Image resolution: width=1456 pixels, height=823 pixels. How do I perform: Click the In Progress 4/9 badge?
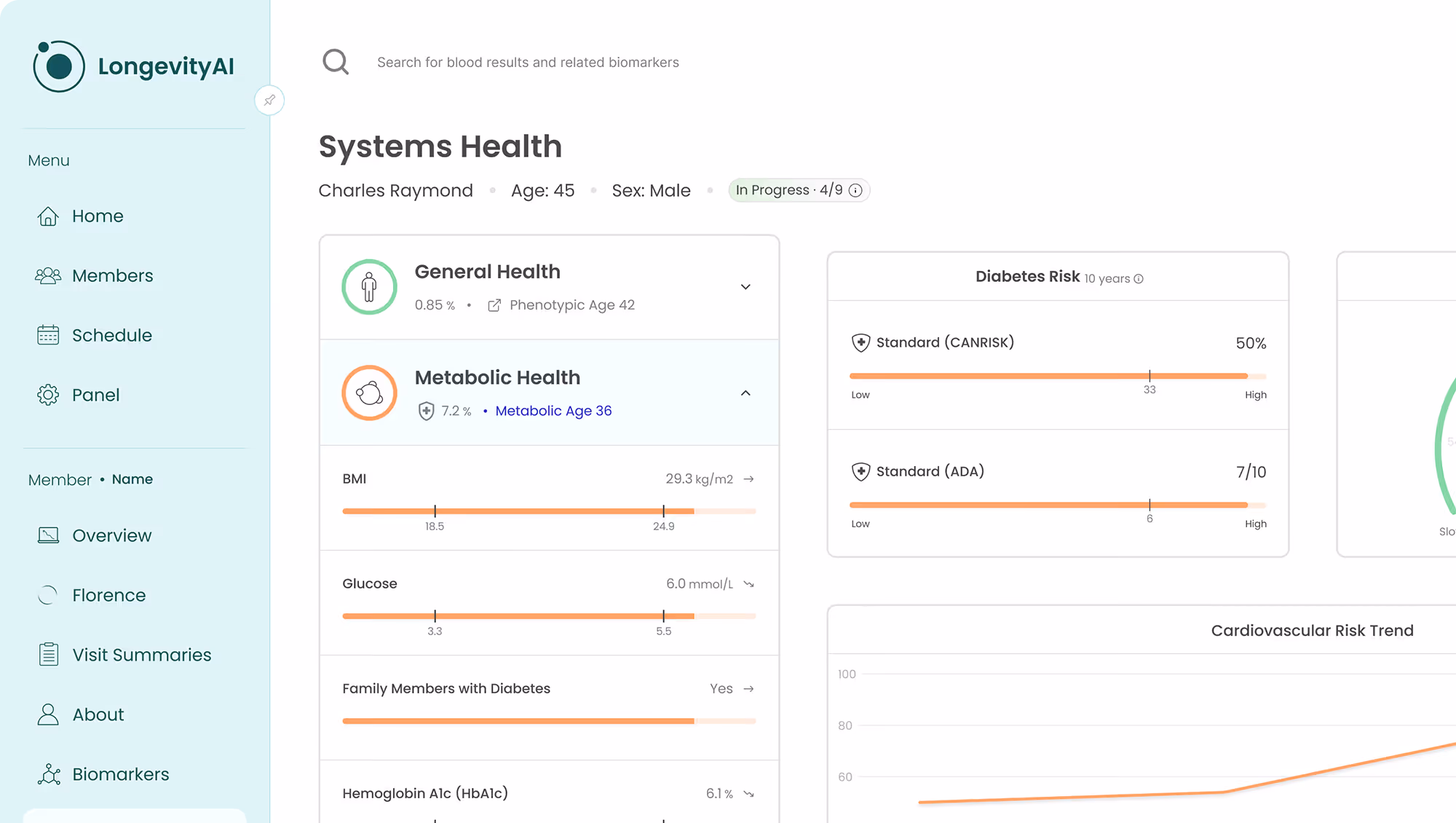click(799, 190)
